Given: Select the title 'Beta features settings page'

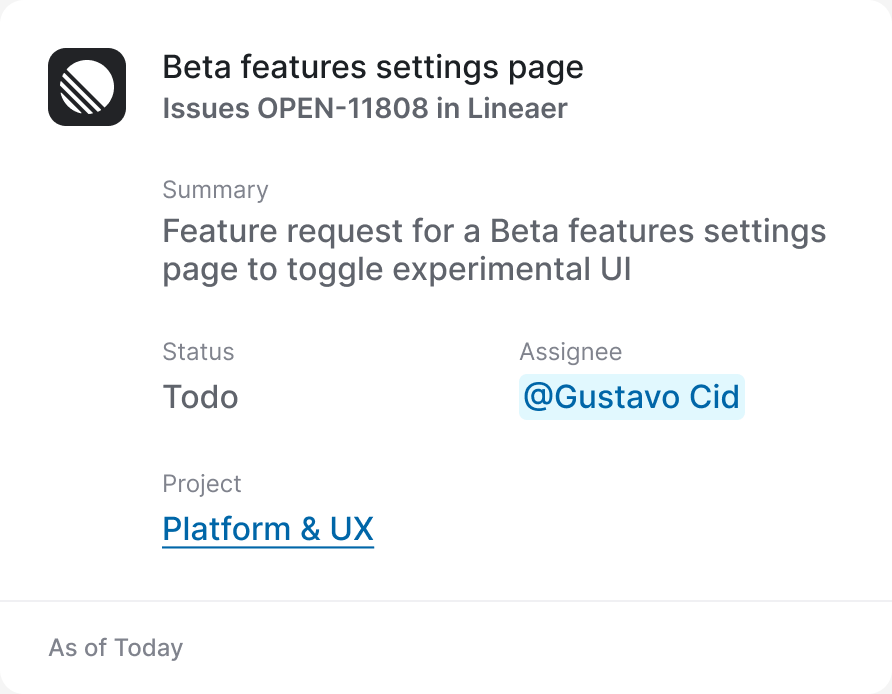Looking at the screenshot, I should (x=373, y=68).
